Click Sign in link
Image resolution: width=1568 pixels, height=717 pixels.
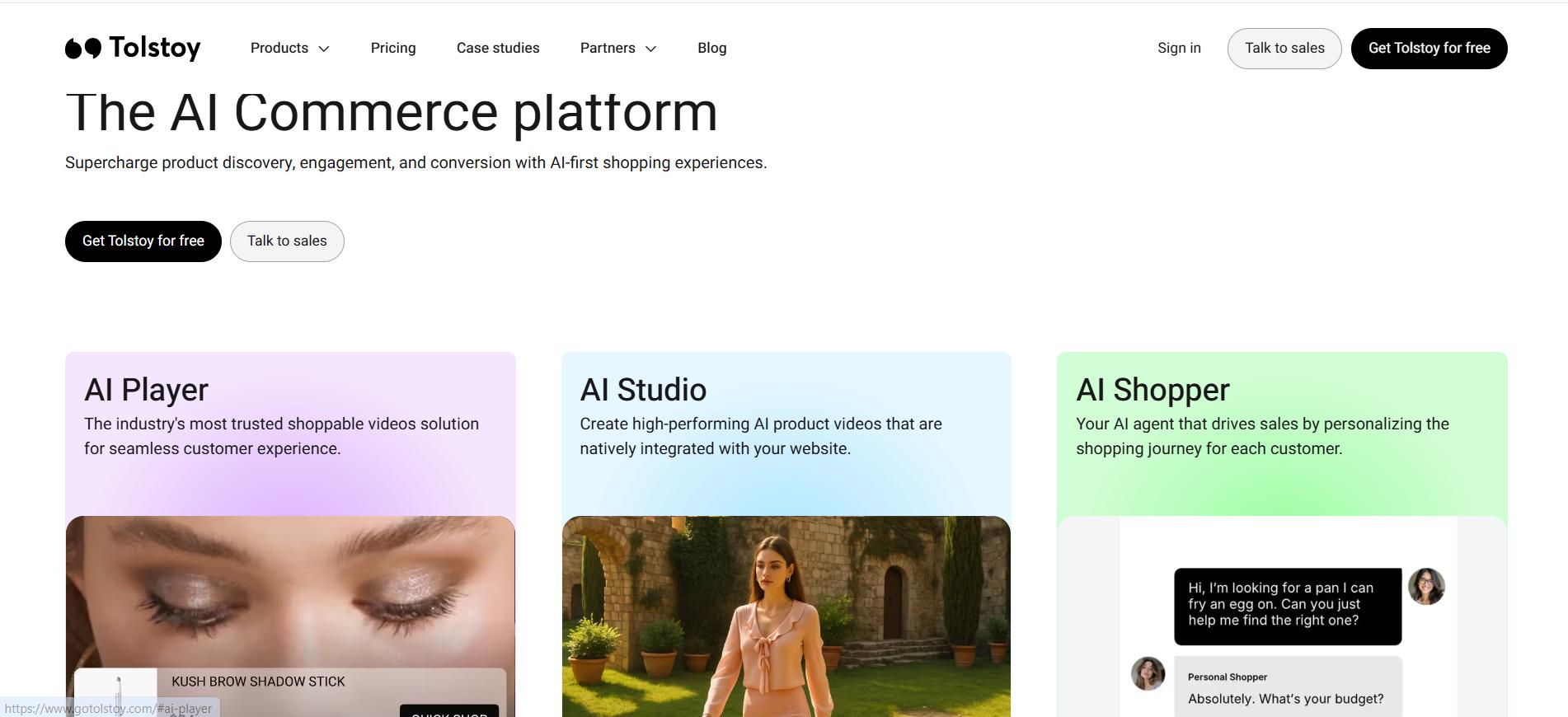[1179, 48]
